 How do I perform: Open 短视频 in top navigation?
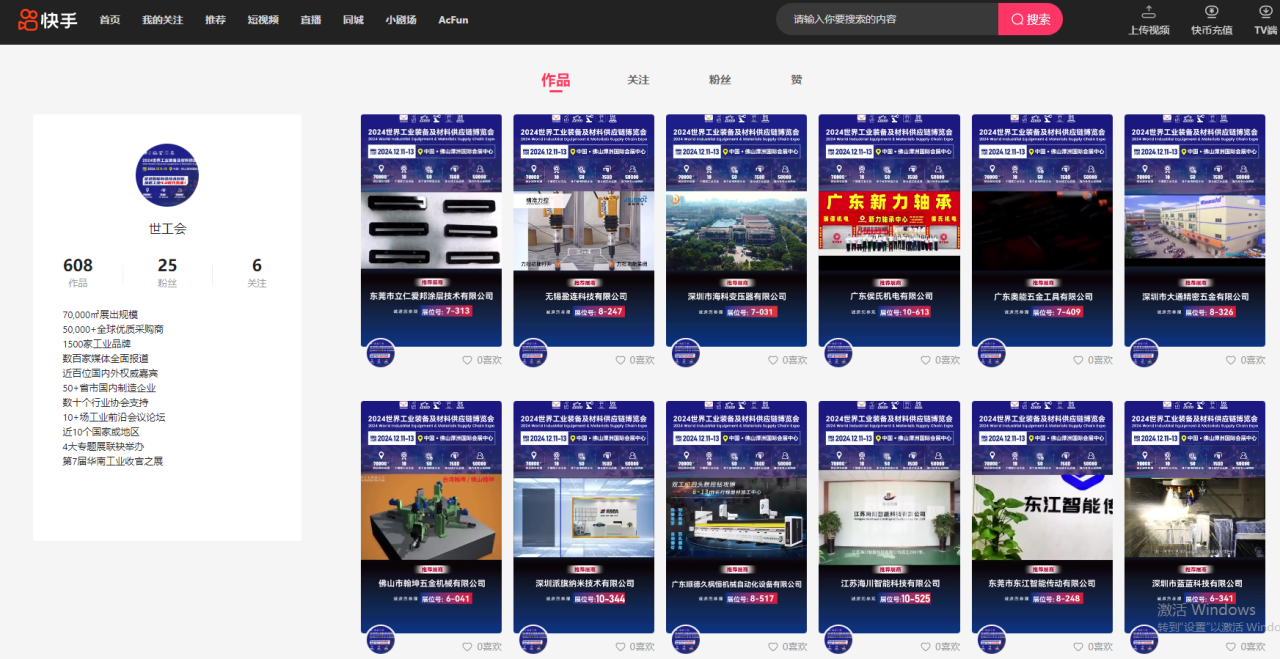tap(263, 20)
